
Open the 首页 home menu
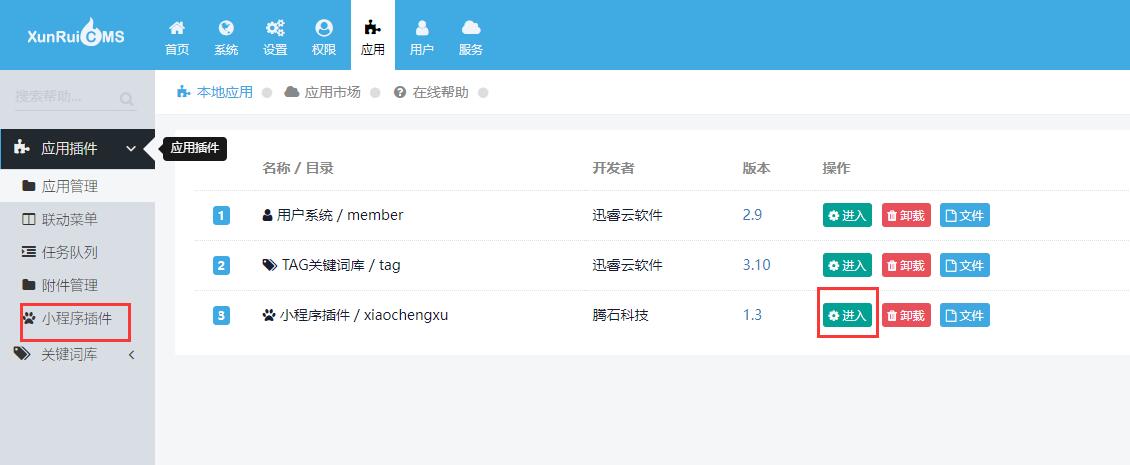(177, 38)
